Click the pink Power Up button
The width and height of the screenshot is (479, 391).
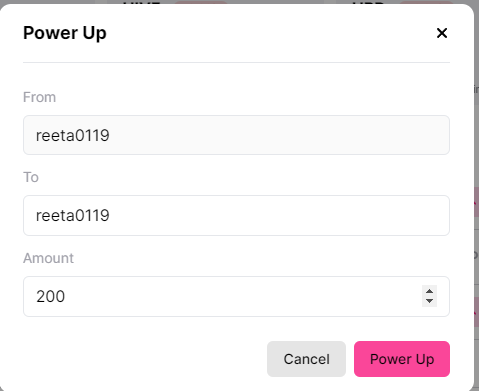pyautogui.click(x=402, y=359)
